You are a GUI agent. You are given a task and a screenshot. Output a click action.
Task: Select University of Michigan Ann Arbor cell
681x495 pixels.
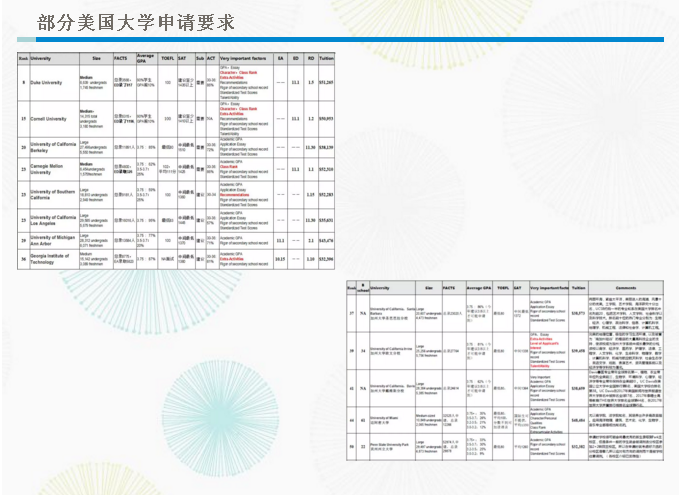(x=53, y=240)
